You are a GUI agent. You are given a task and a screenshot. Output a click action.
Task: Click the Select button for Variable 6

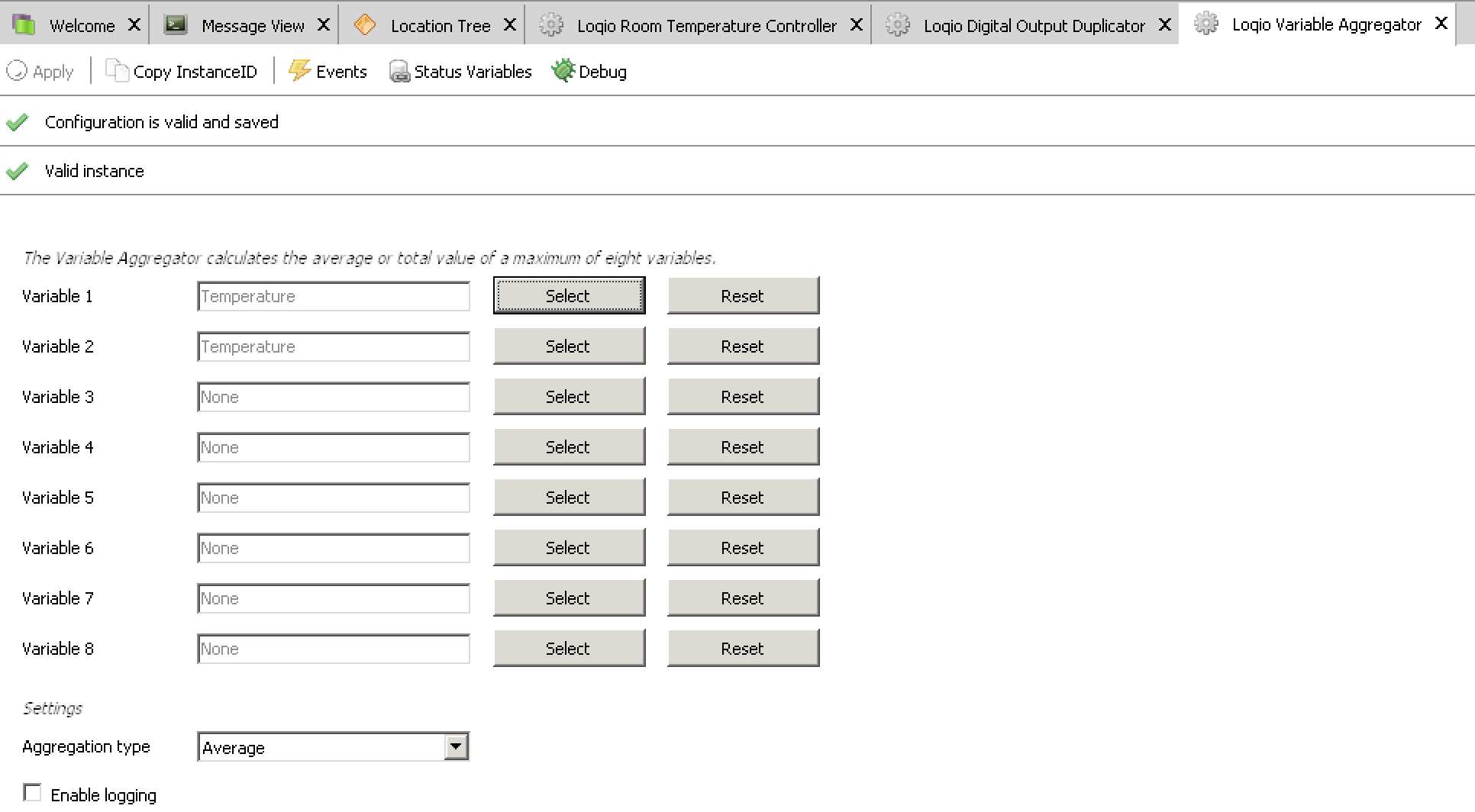pos(569,547)
